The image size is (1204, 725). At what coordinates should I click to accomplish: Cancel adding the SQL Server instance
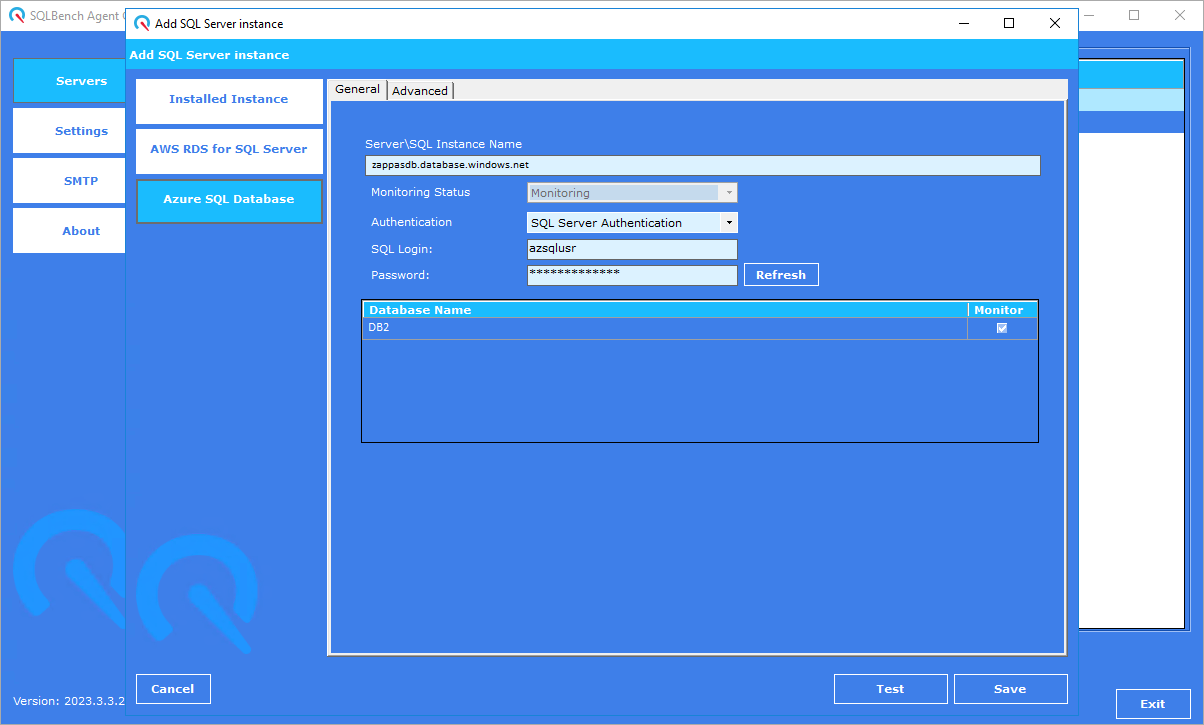point(173,689)
